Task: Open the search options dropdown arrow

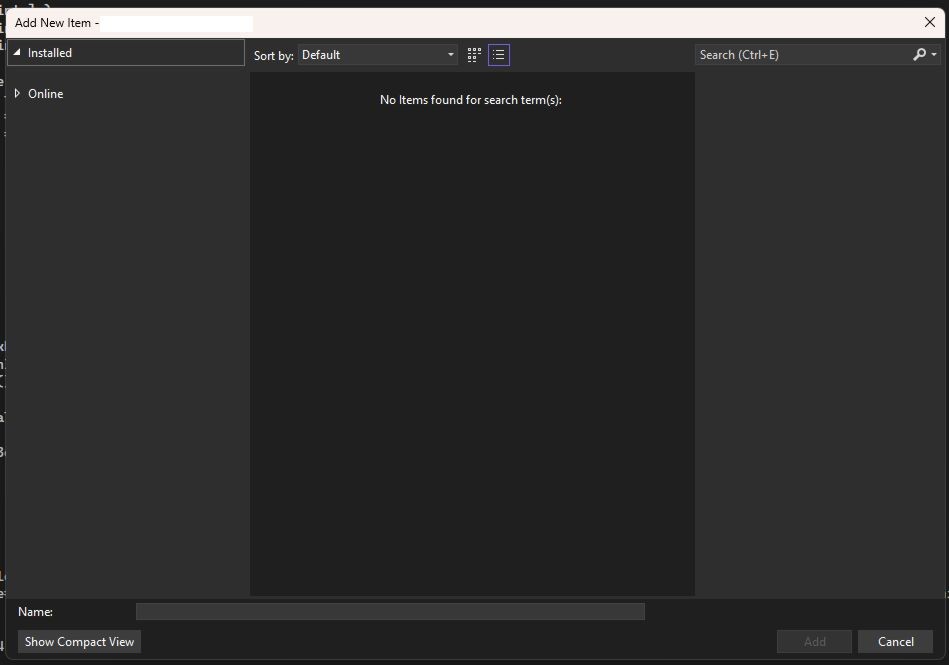Action: point(934,55)
